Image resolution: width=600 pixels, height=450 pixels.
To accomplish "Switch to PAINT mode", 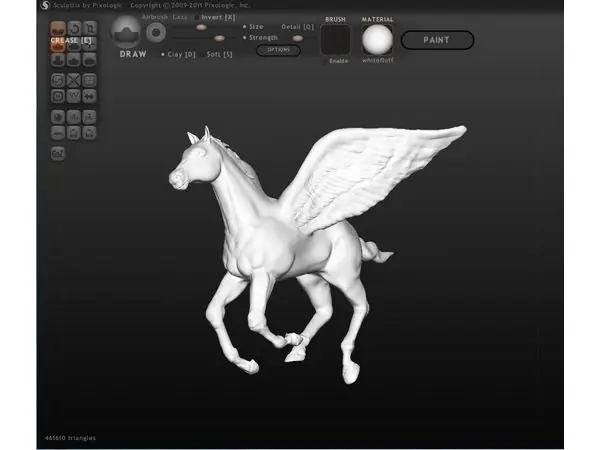I will point(437,40).
